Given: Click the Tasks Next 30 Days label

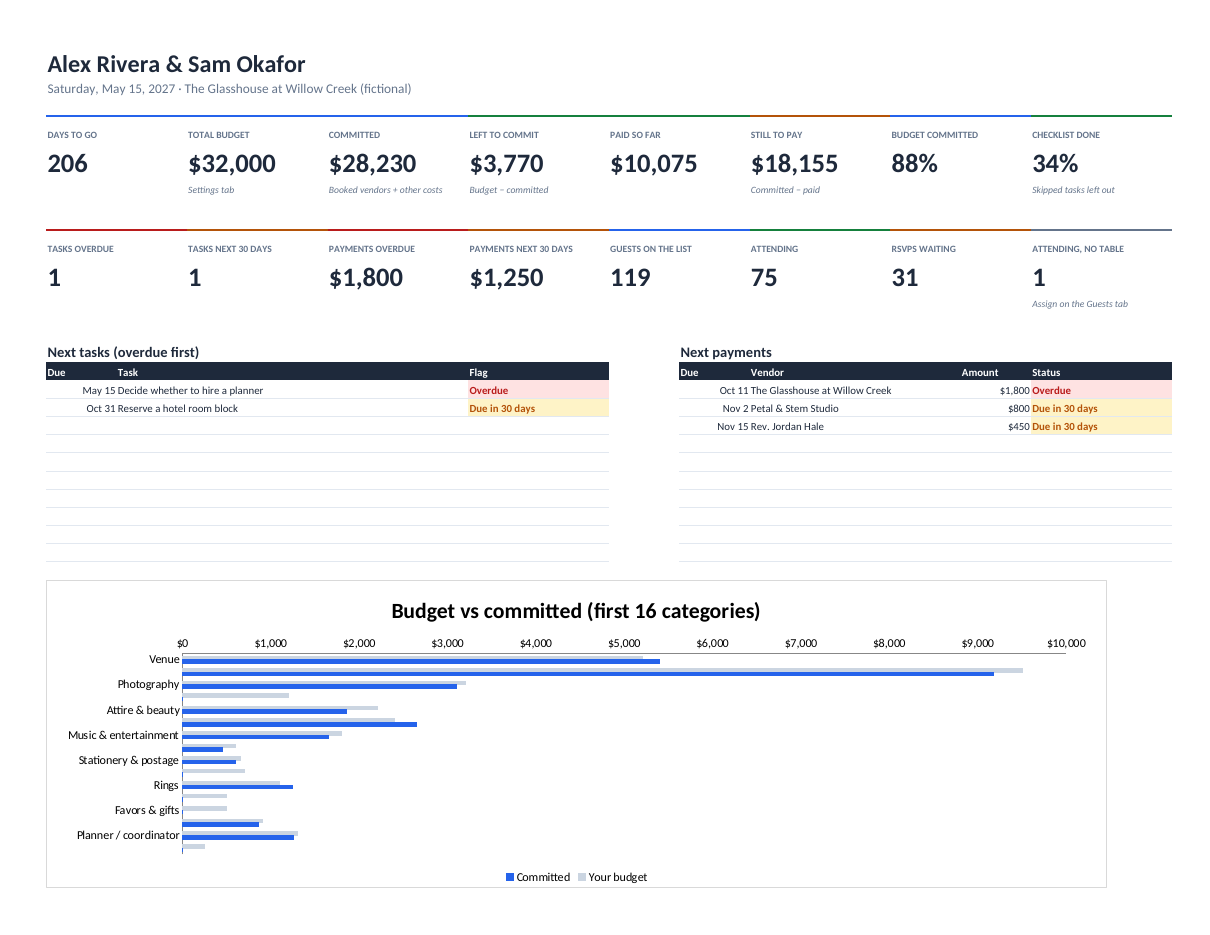Looking at the screenshot, I should tap(230, 249).
